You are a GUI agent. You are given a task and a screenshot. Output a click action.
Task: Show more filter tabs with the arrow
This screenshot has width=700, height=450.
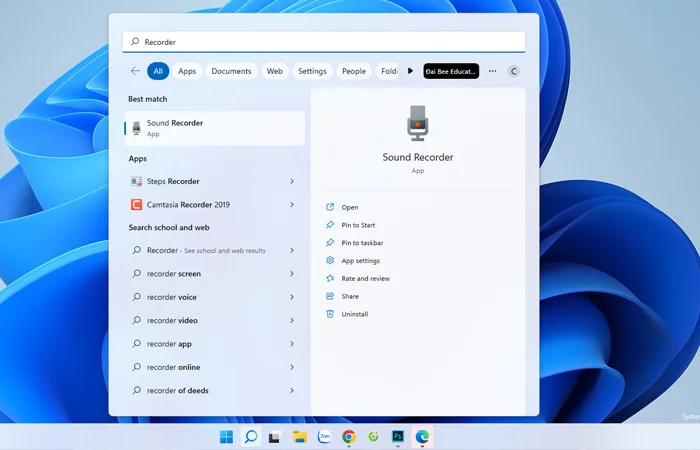[x=410, y=71]
